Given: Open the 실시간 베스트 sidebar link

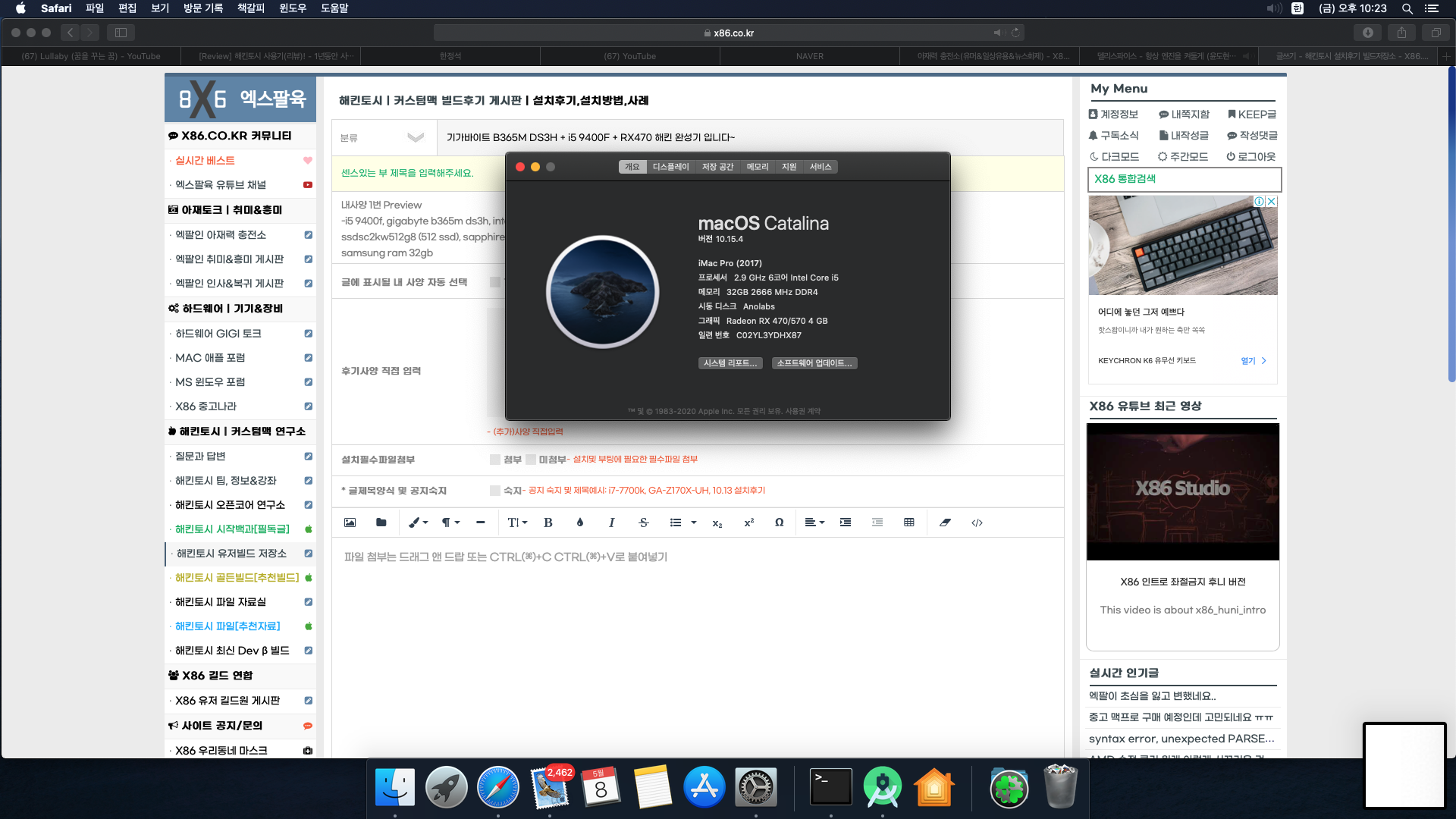Looking at the screenshot, I should [x=205, y=161].
